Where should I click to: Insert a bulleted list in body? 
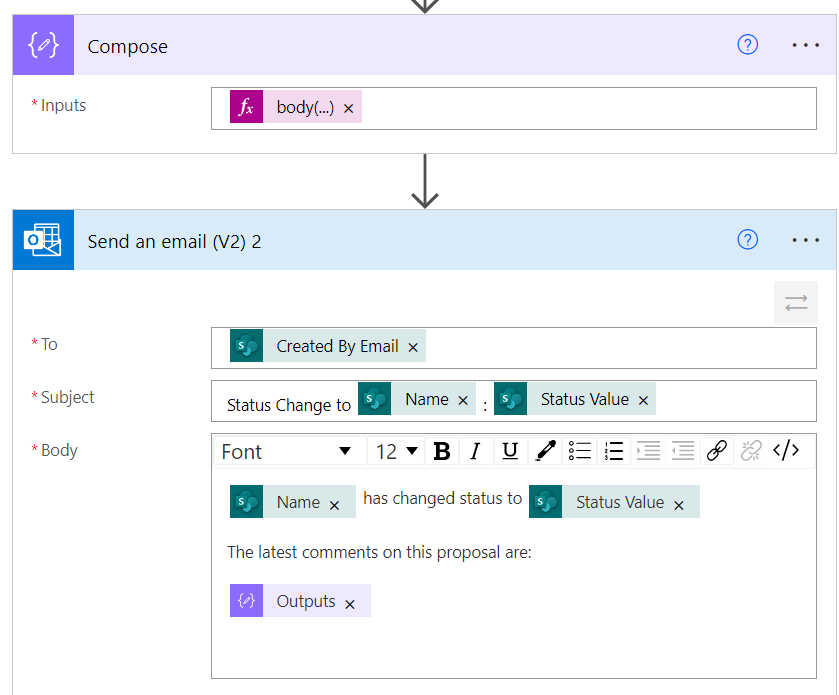[580, 452]
